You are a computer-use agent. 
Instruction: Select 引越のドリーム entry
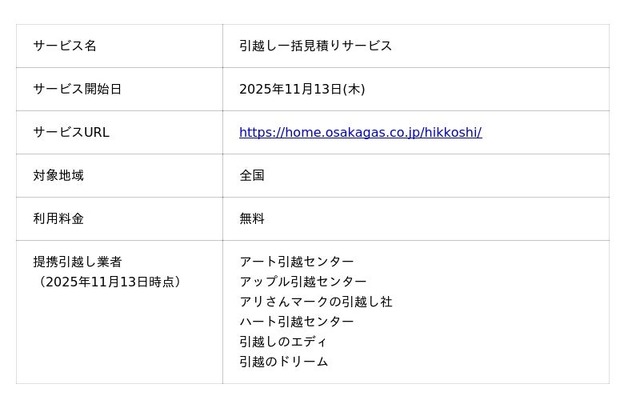click(283, 361)
